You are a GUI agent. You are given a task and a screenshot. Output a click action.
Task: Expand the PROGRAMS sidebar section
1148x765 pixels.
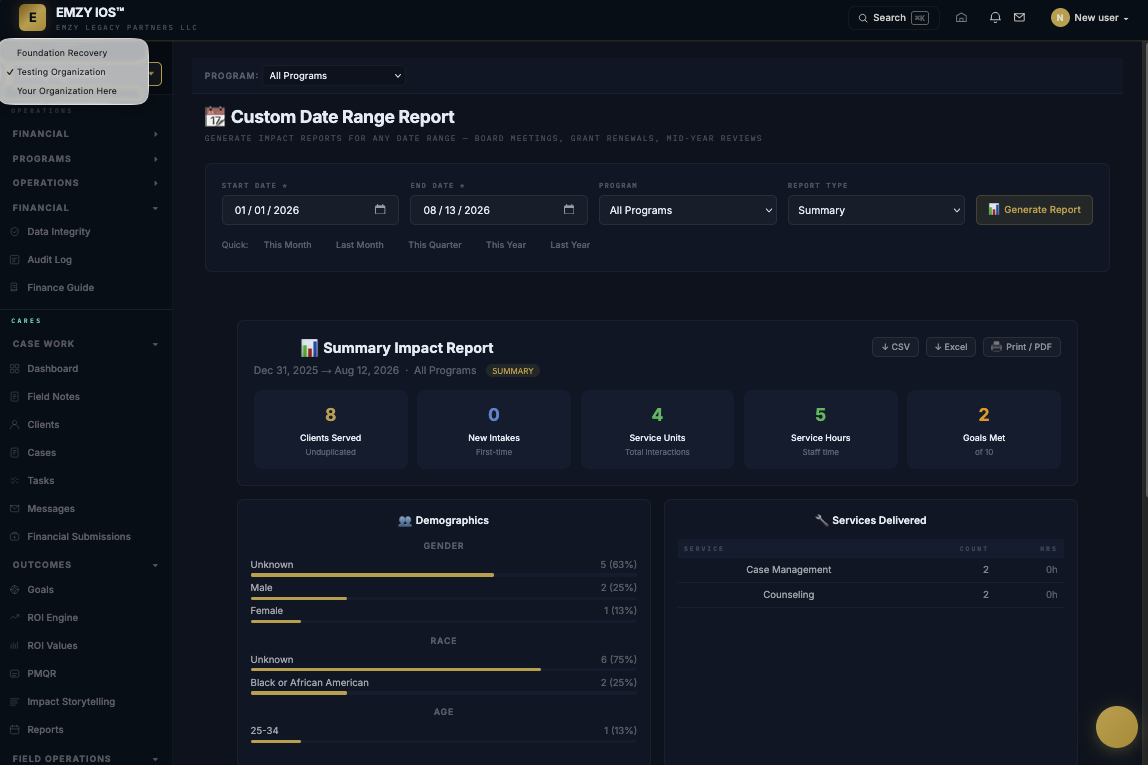(85, 159)
